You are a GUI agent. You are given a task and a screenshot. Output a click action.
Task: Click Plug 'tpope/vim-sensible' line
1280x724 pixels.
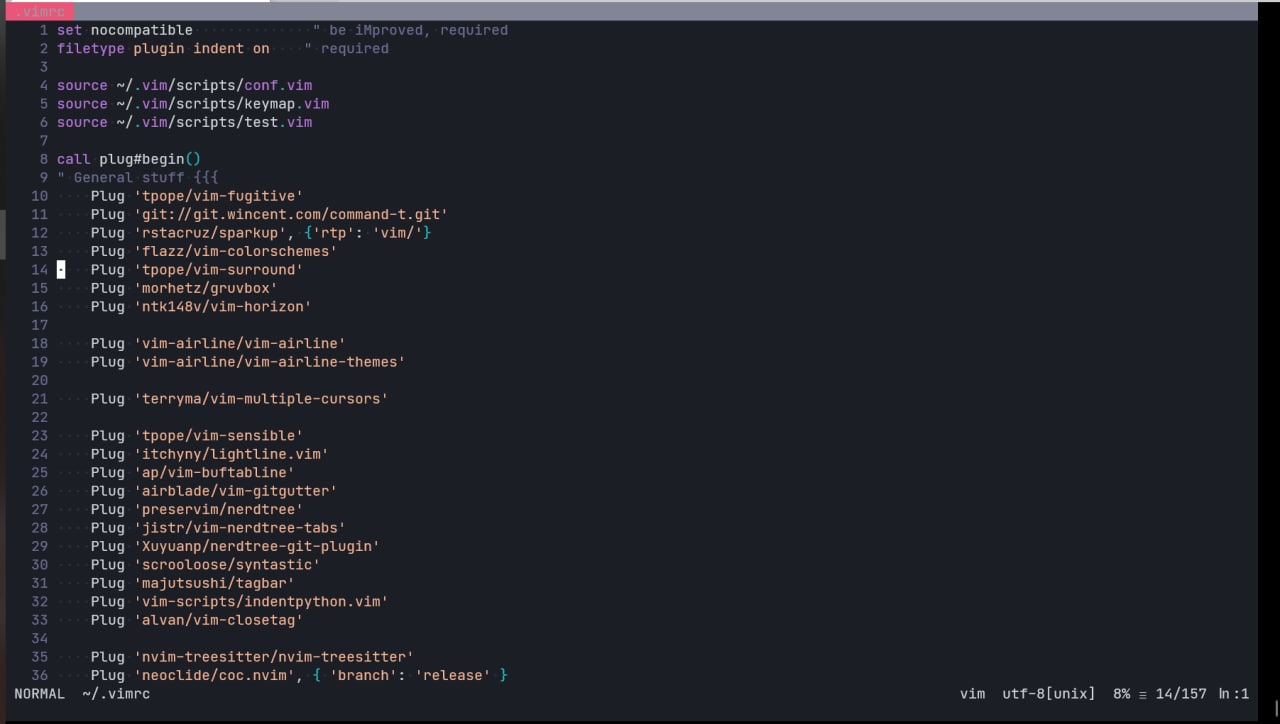(197, 436)
